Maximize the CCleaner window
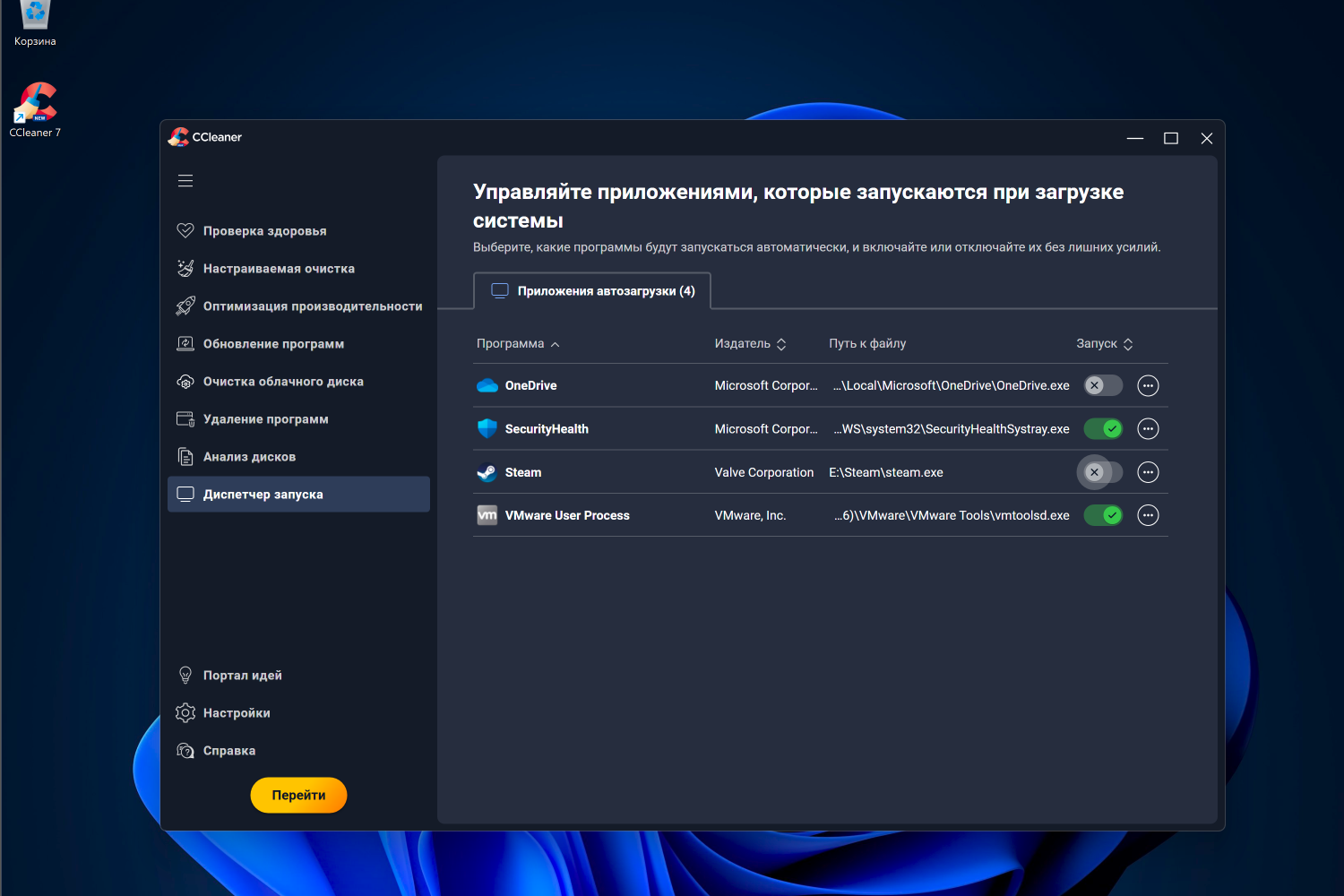1344x896 pixels. pos(1171,138)
